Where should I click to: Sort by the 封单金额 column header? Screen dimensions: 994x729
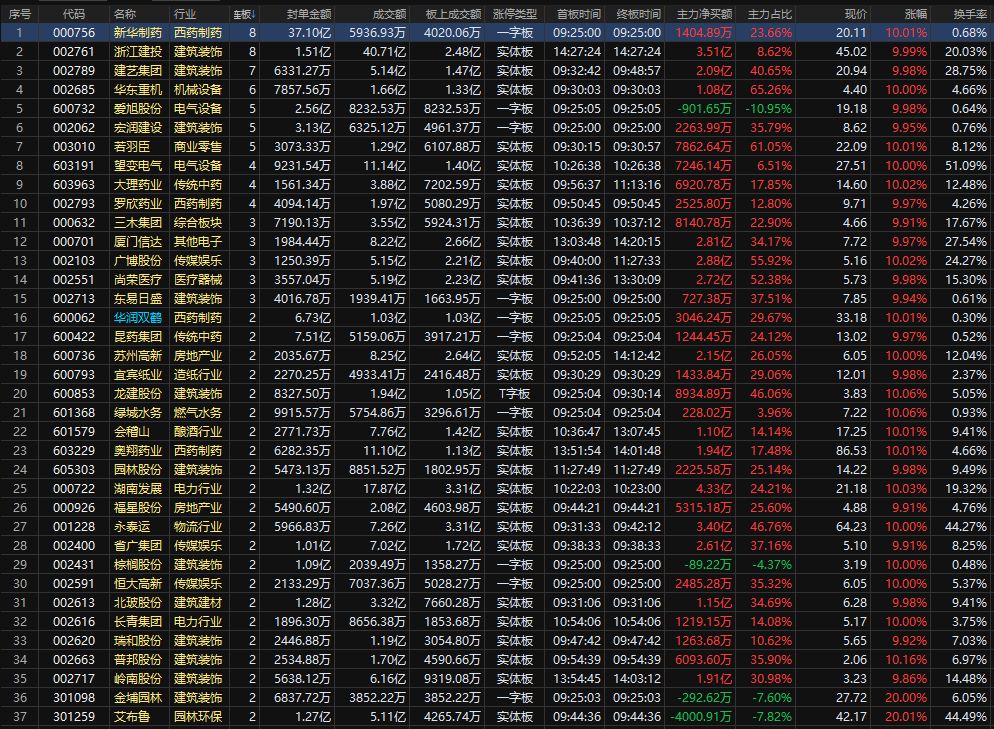click(309, 14)
